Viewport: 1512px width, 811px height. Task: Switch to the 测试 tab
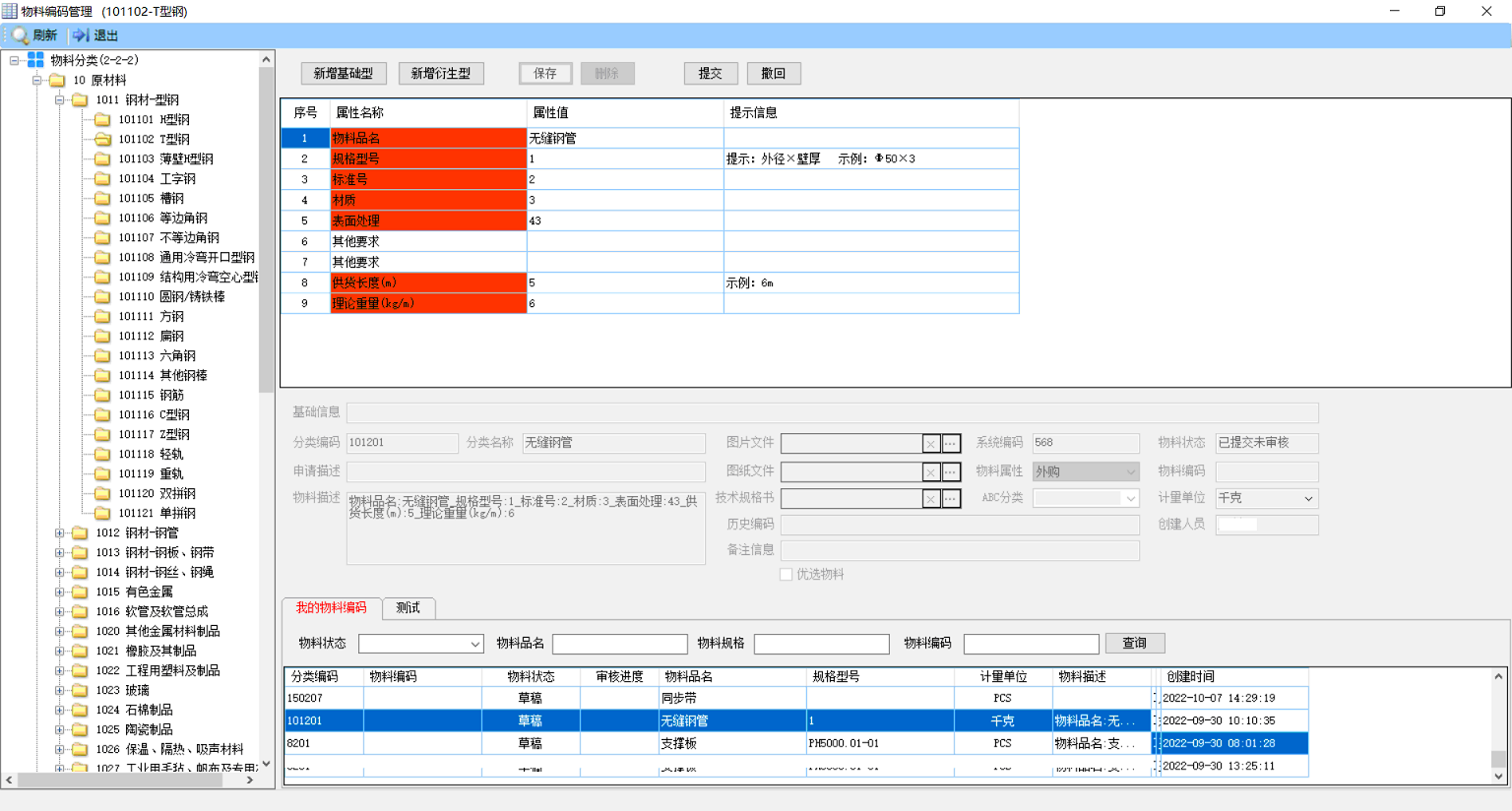[x=408, y=608]
